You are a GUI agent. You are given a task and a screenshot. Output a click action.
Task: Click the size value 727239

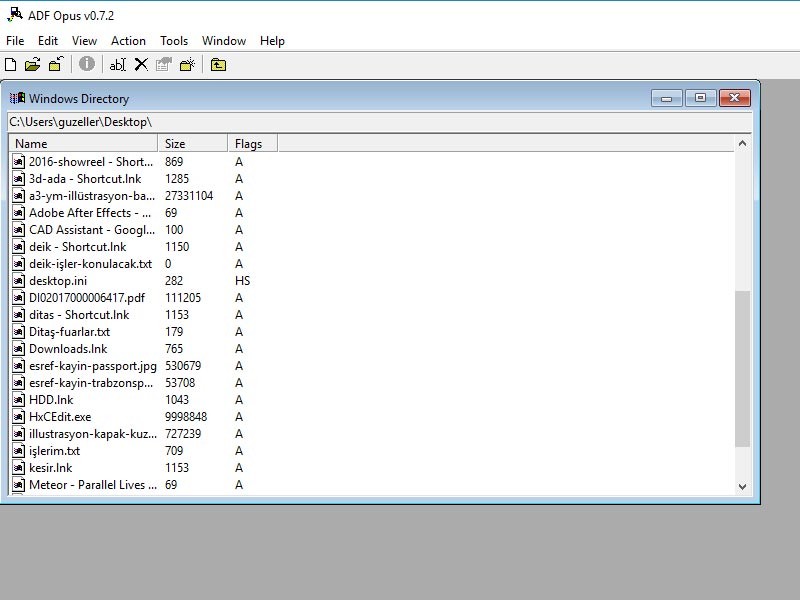183,434
